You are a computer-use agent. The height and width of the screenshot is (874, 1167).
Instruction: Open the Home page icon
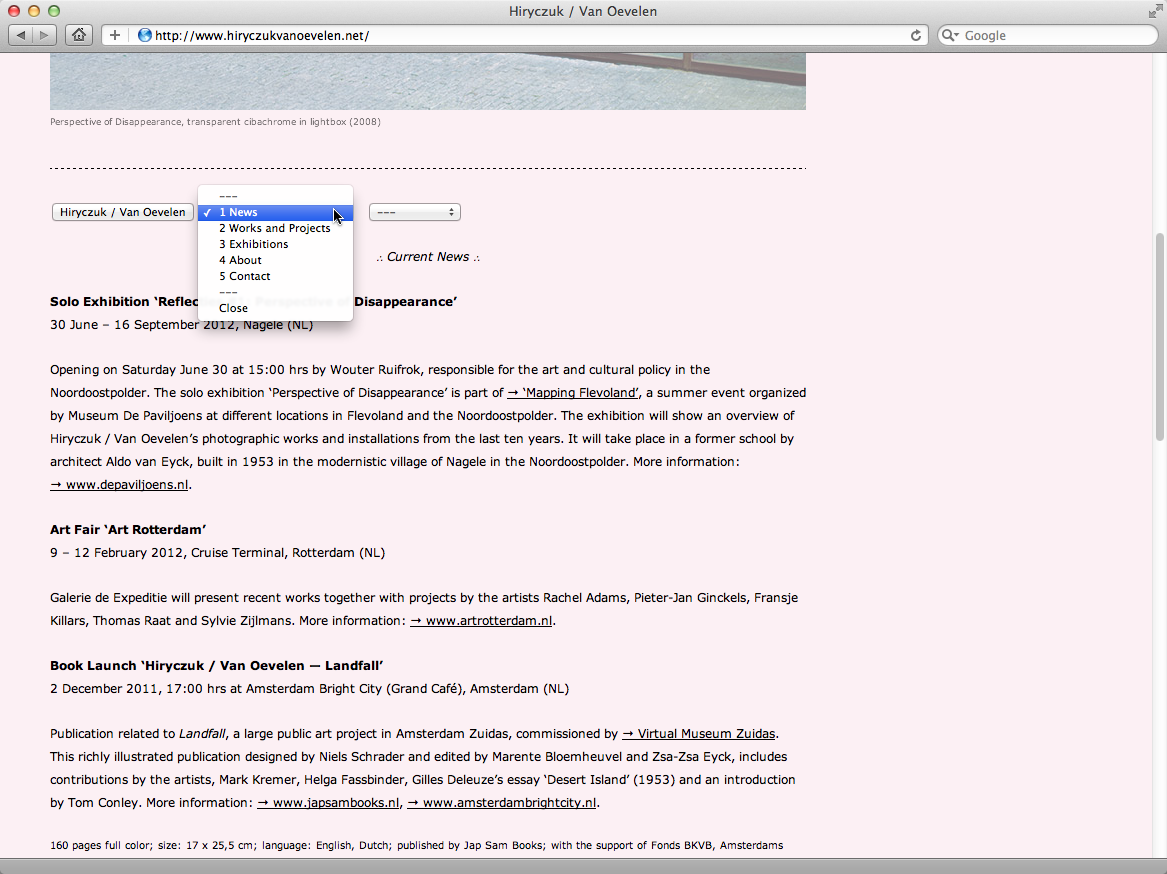tap(78, 35)
